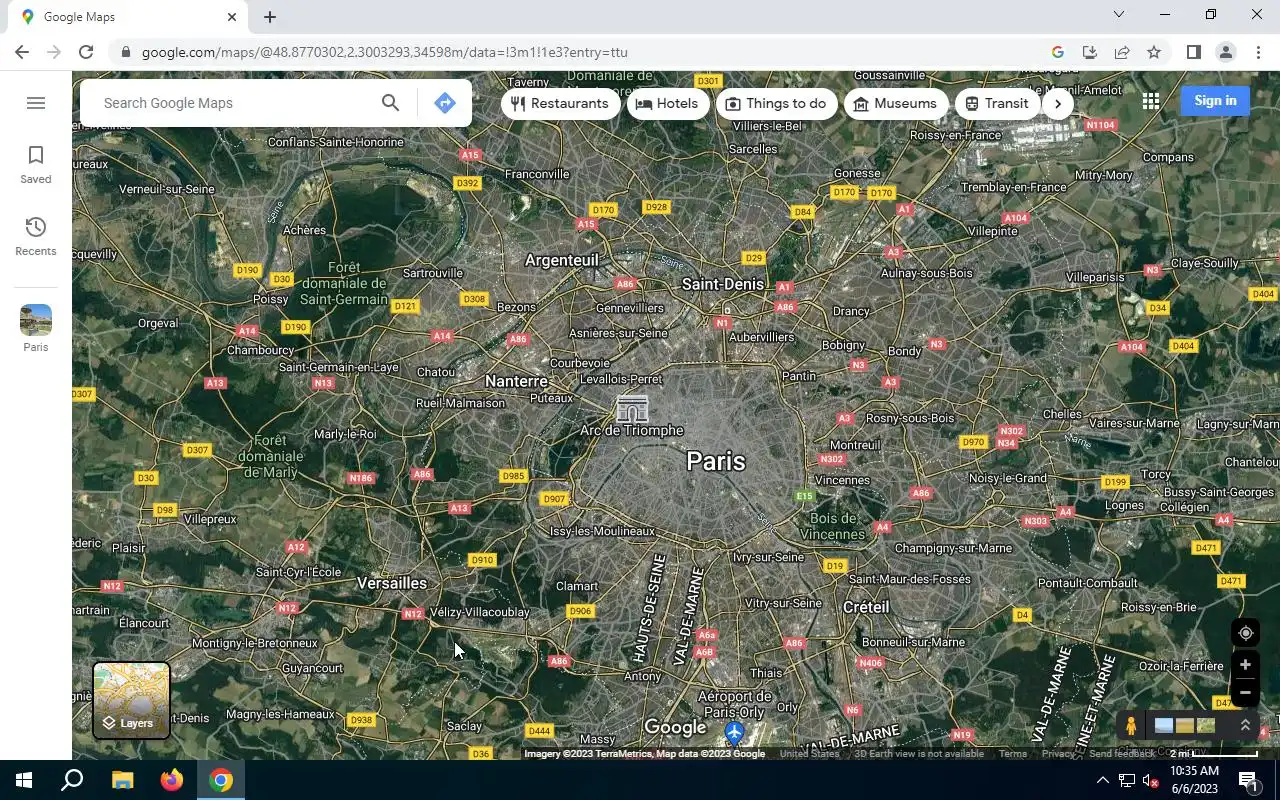Toggle the Chrome side panel

coord(1193,52)
